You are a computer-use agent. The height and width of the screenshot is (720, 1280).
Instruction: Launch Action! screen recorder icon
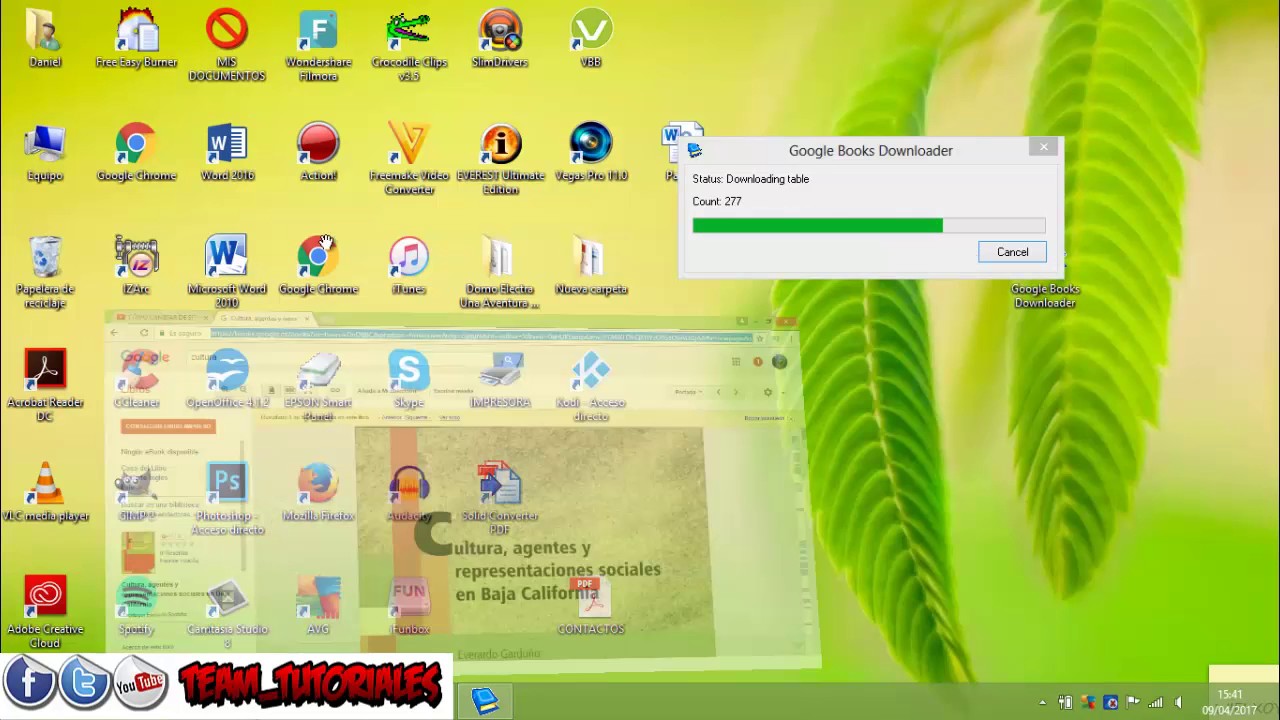(x=318, y=152)
